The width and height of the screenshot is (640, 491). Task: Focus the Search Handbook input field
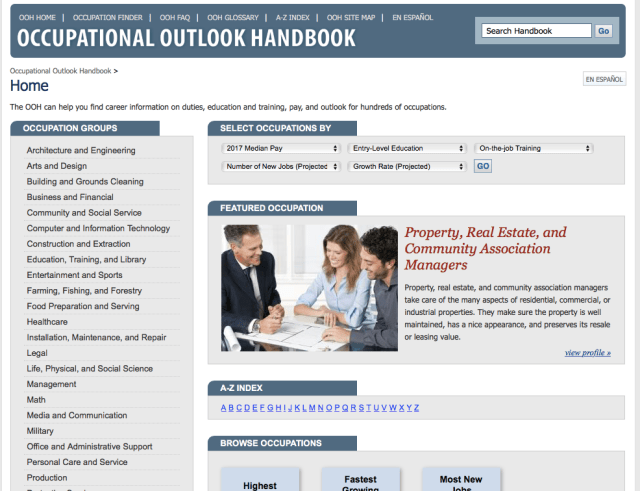(536, 31)
